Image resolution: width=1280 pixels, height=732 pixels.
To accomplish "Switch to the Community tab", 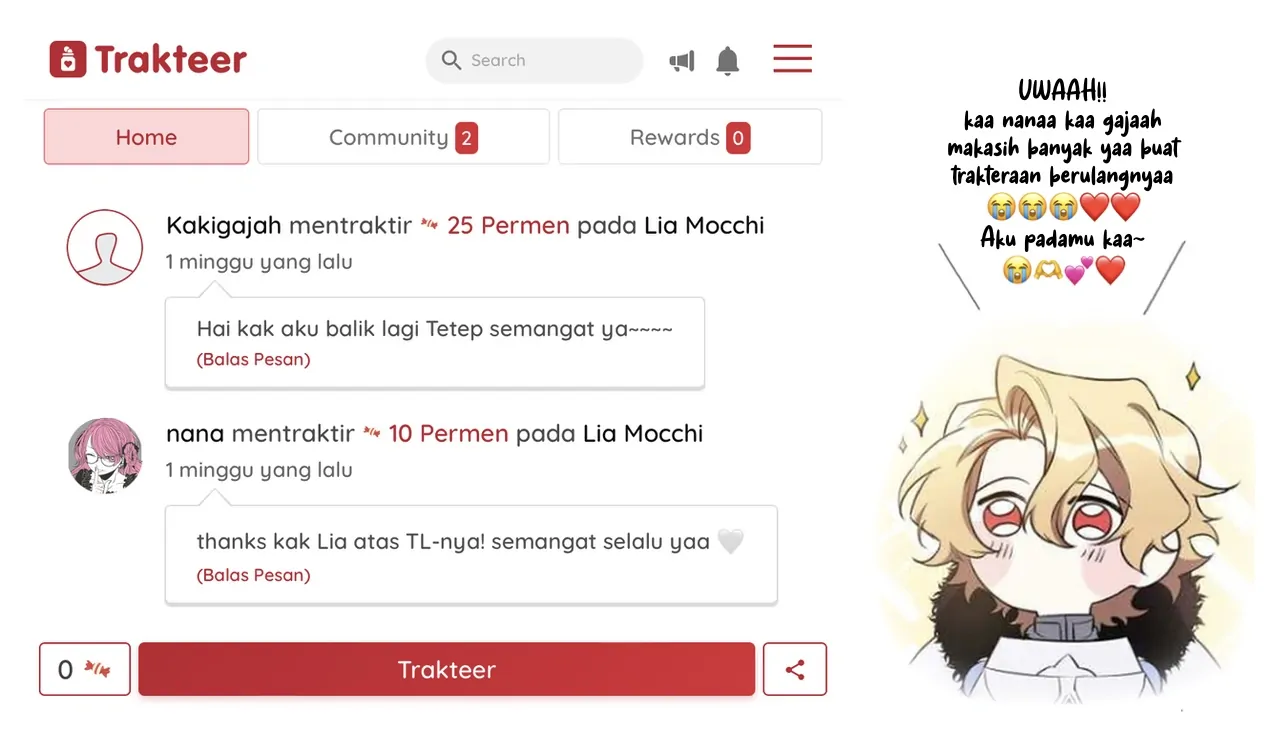I will [x=403, y=137].
